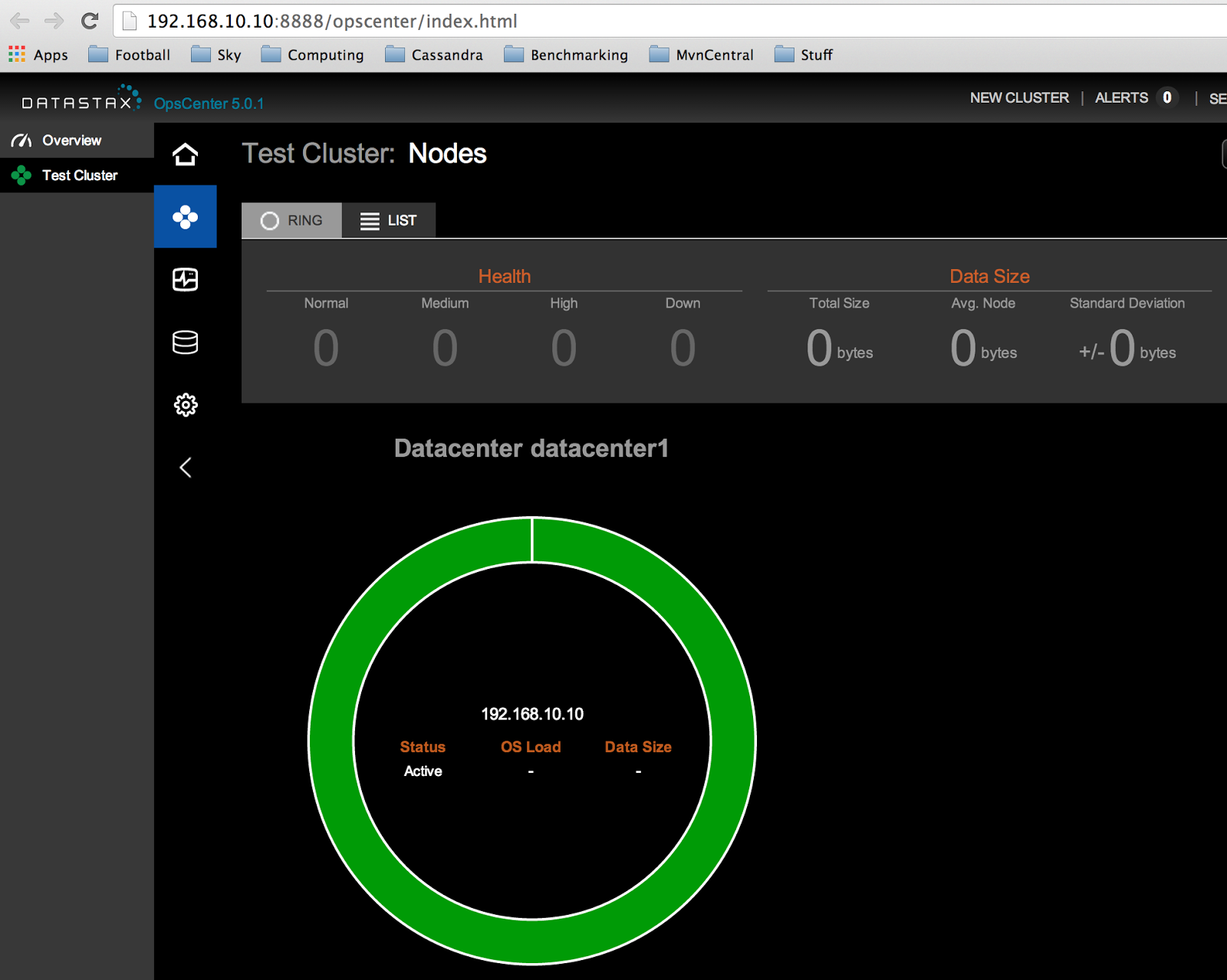This screenshot has height=980, width=1227.
Task: Open the Cassandra bookmarks folder
Action: click(x=434, y=54)
